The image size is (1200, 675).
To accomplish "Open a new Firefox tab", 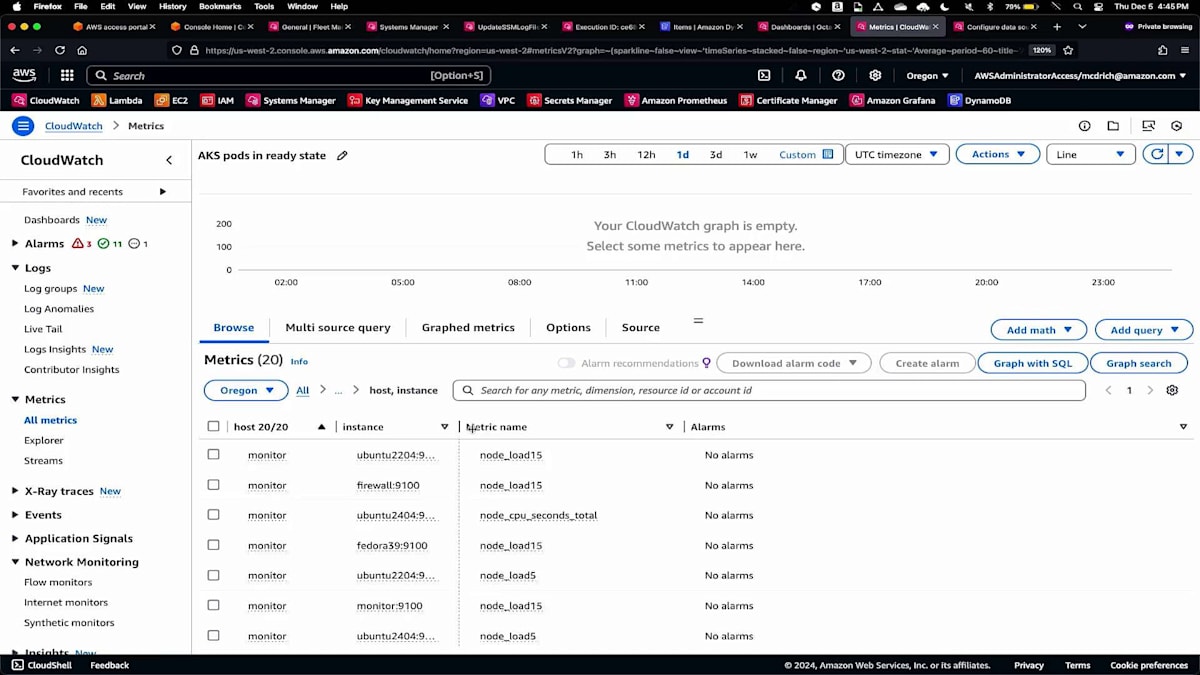I will pos(1057,27).
